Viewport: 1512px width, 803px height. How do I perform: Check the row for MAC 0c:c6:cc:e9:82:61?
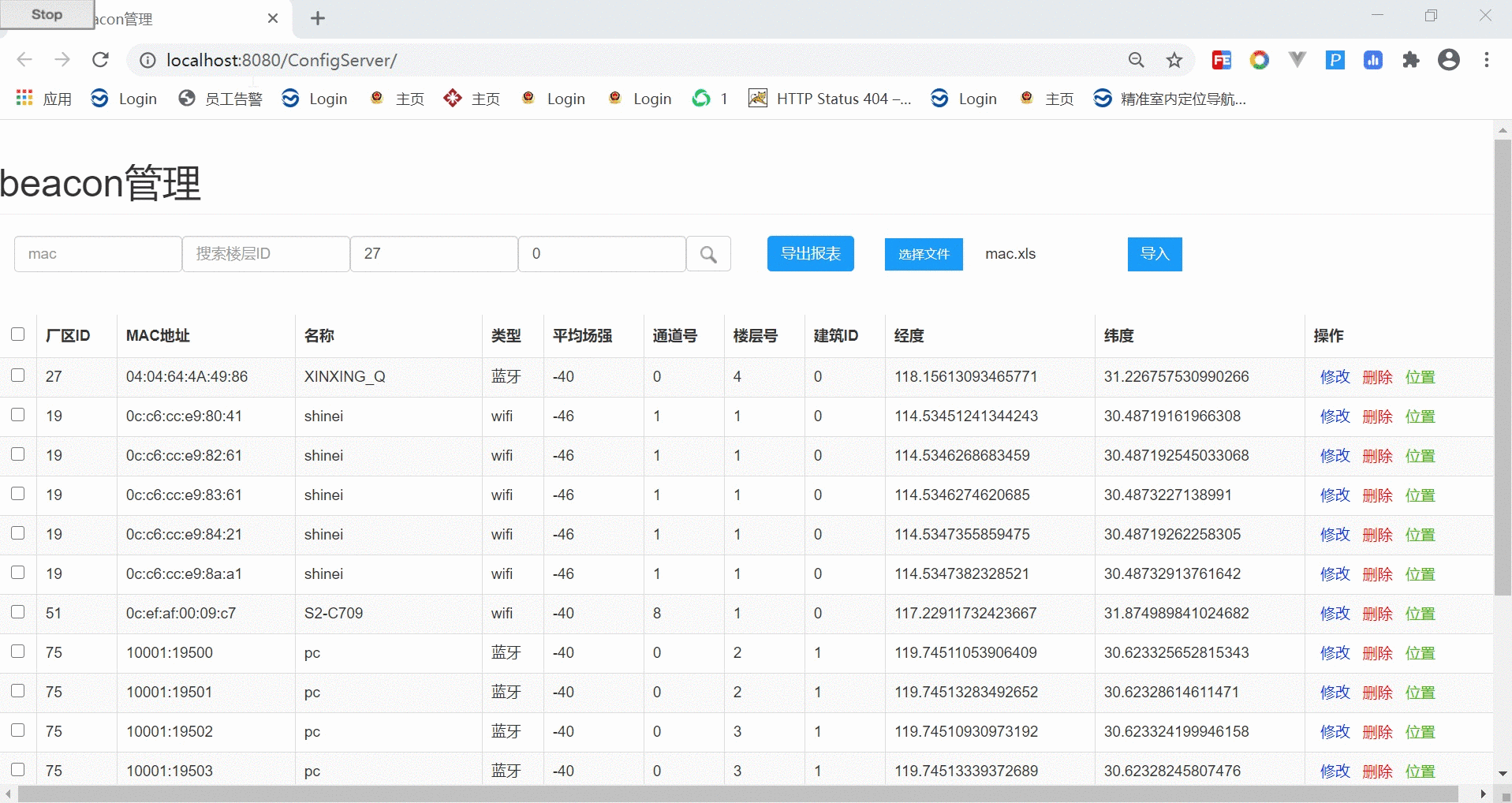tap(18, 454)
